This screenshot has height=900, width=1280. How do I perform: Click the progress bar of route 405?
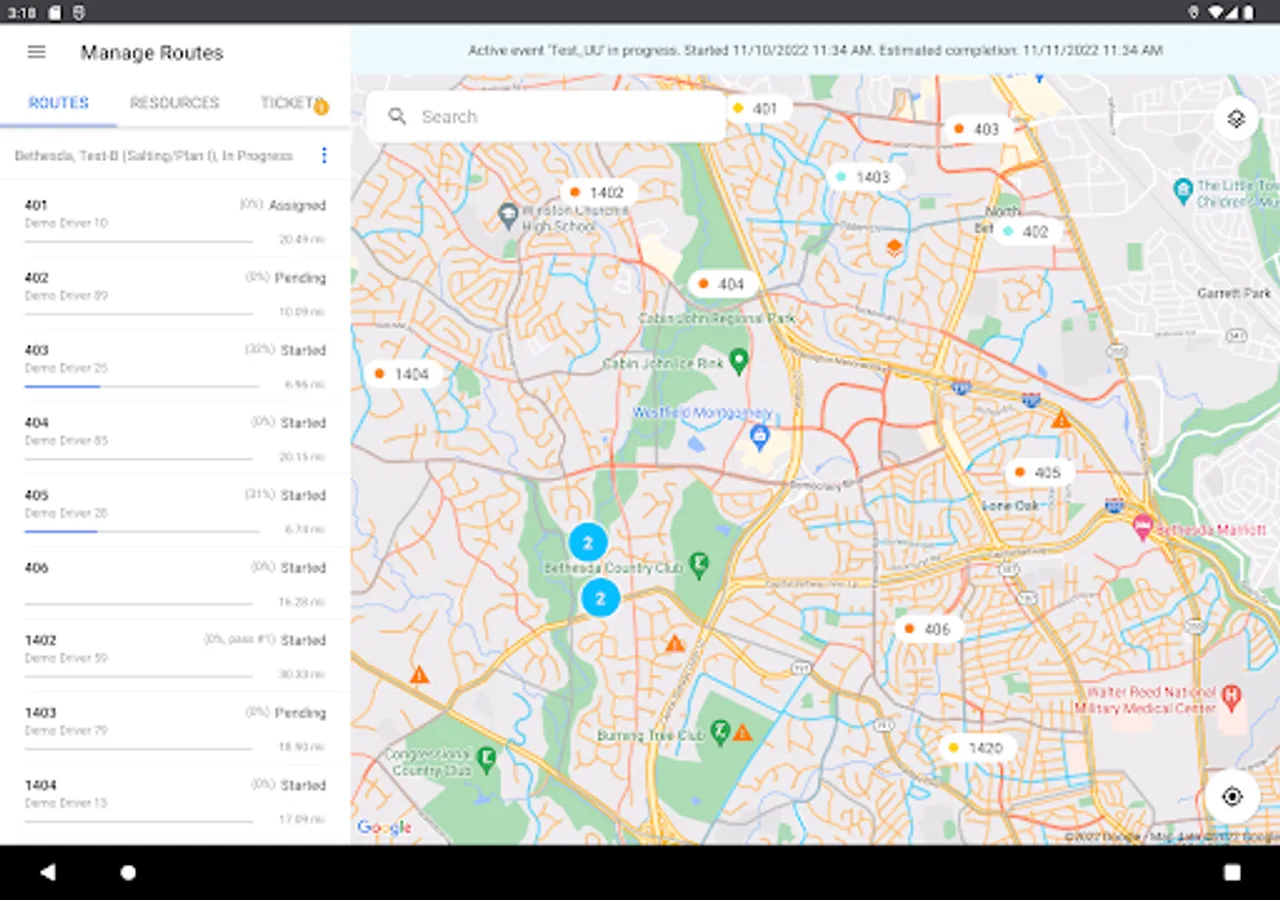(x=140, y=531)
